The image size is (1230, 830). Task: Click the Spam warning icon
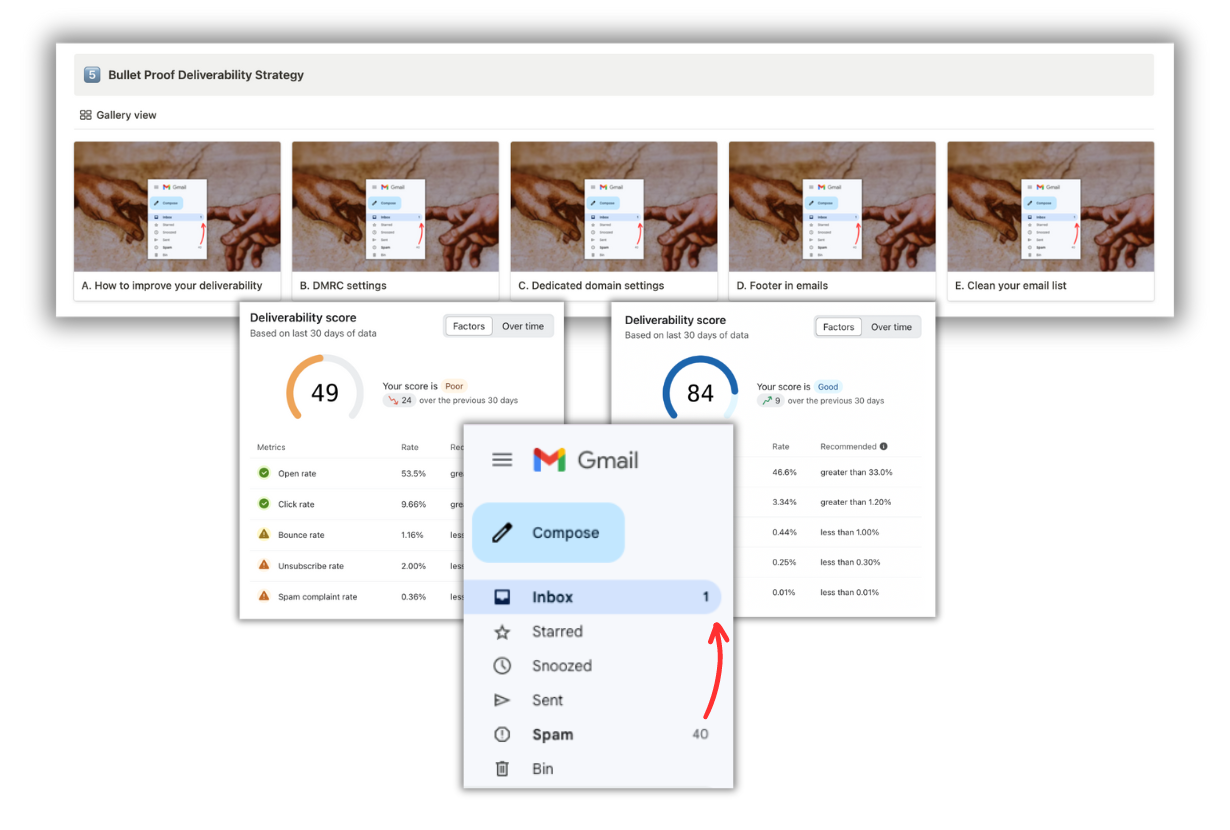[502, 735]
